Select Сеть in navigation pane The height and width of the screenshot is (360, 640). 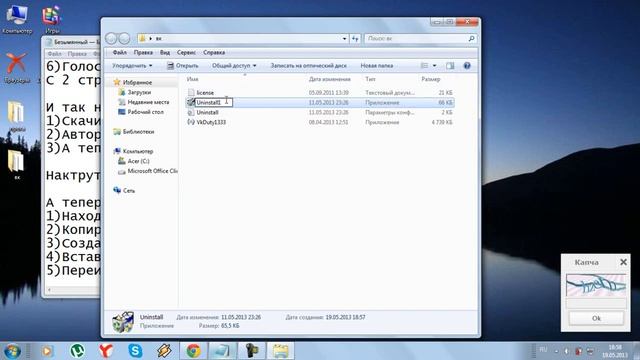(129, 191)
